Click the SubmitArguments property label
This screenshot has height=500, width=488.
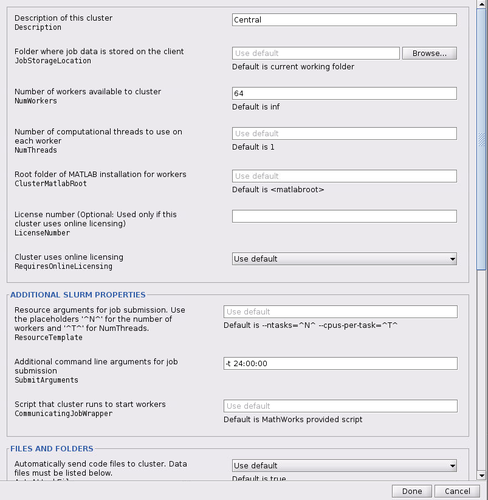coord(46,380)
